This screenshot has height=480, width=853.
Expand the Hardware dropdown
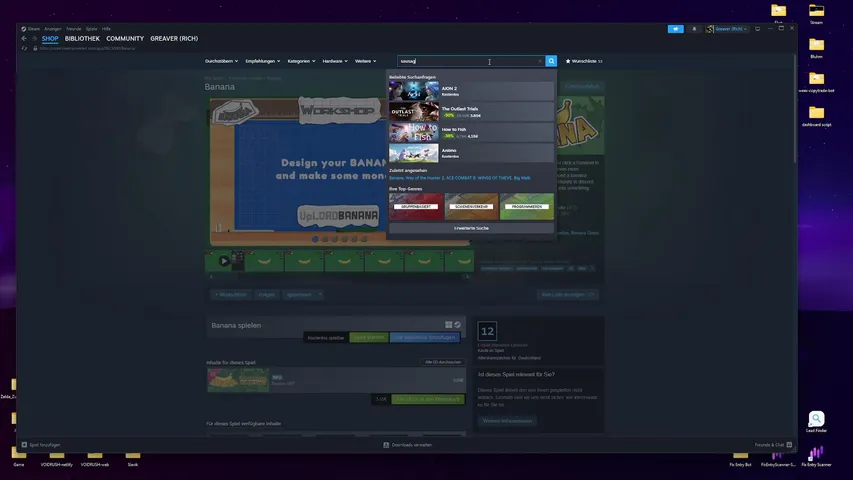335,61
